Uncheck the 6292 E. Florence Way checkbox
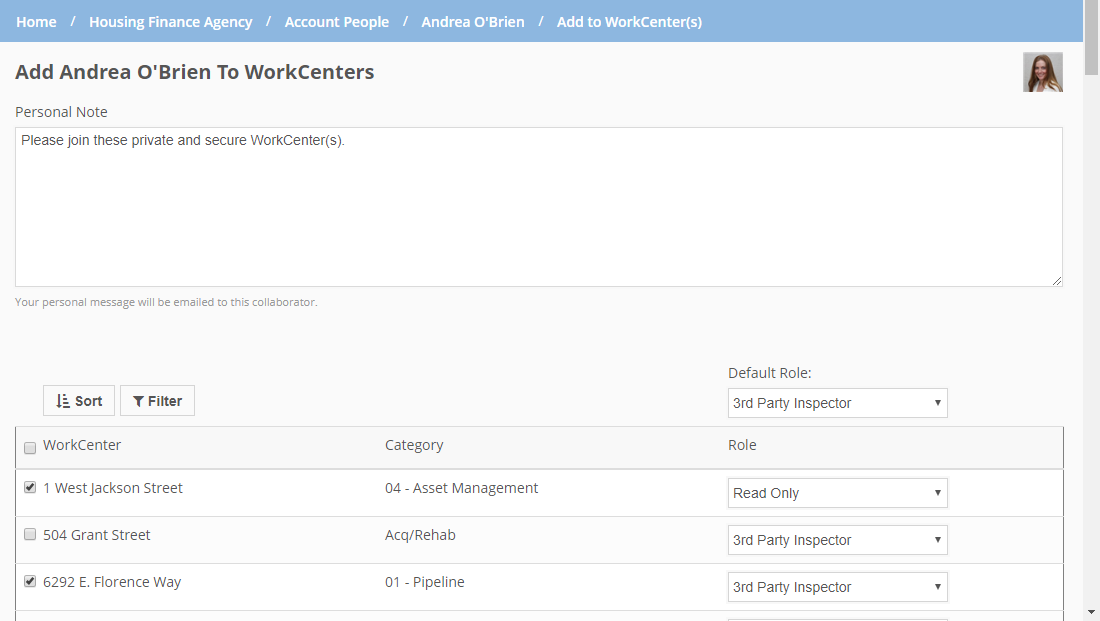Image resolution: width=1100 pixels, height=621 pixels. 30,582
